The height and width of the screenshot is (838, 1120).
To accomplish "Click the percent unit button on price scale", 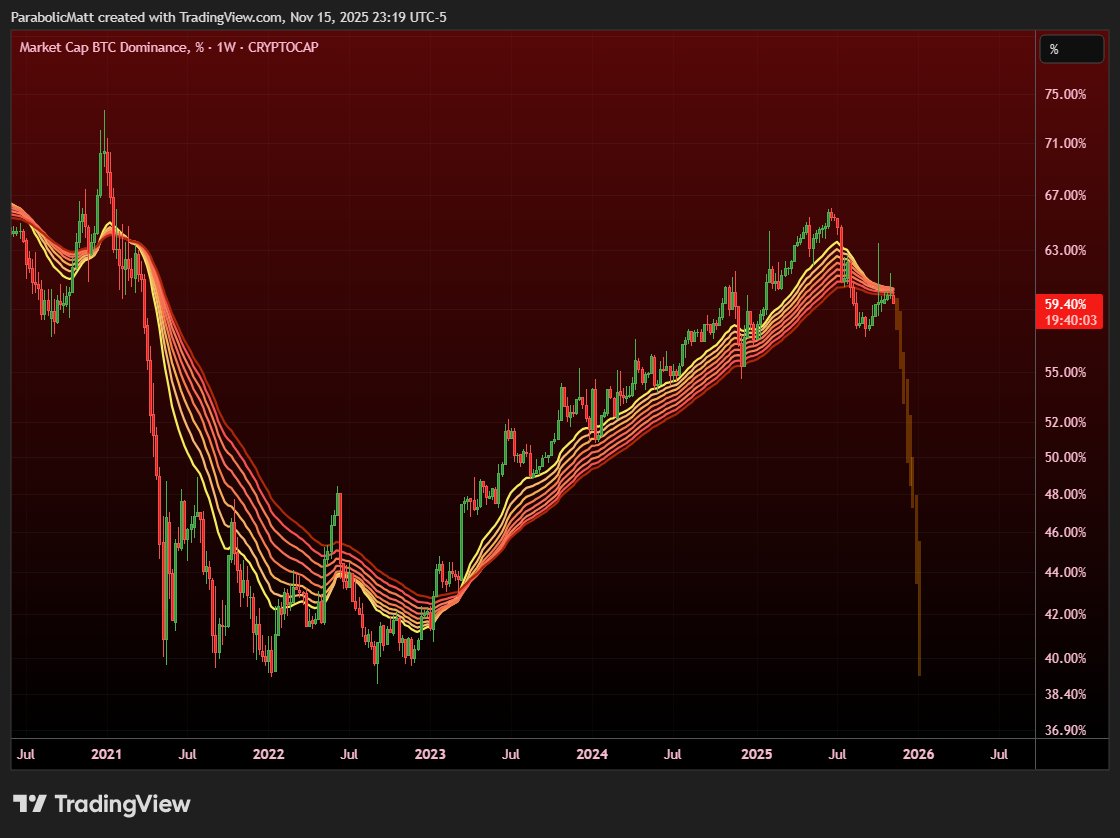I will (x=1070, y=48).
